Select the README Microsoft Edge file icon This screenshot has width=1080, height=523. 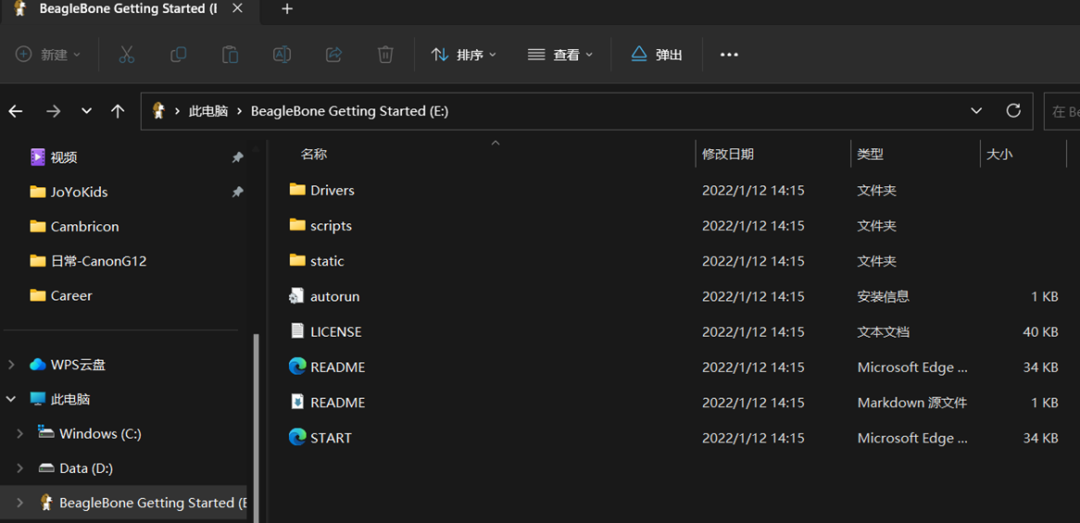(297, 367)
